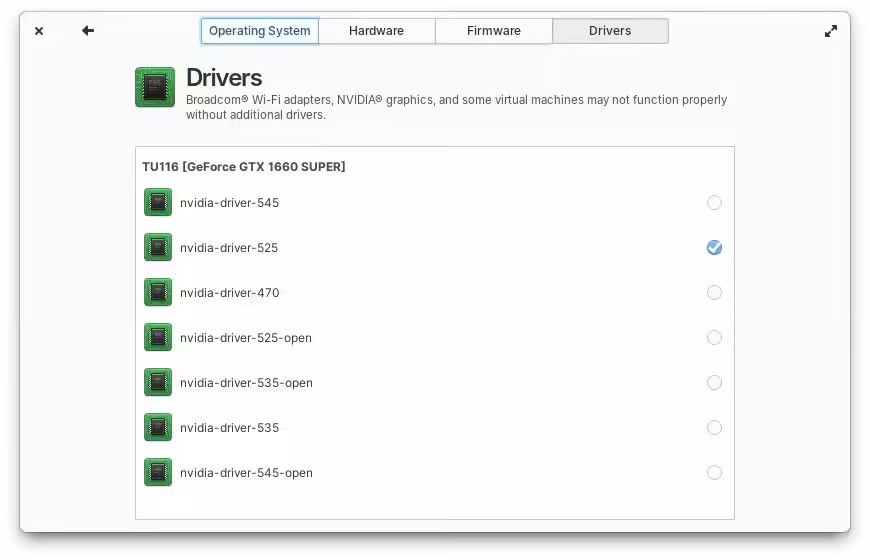870x560 pixels.
Task: Select the Drivers tab
Action: point(609,31)
